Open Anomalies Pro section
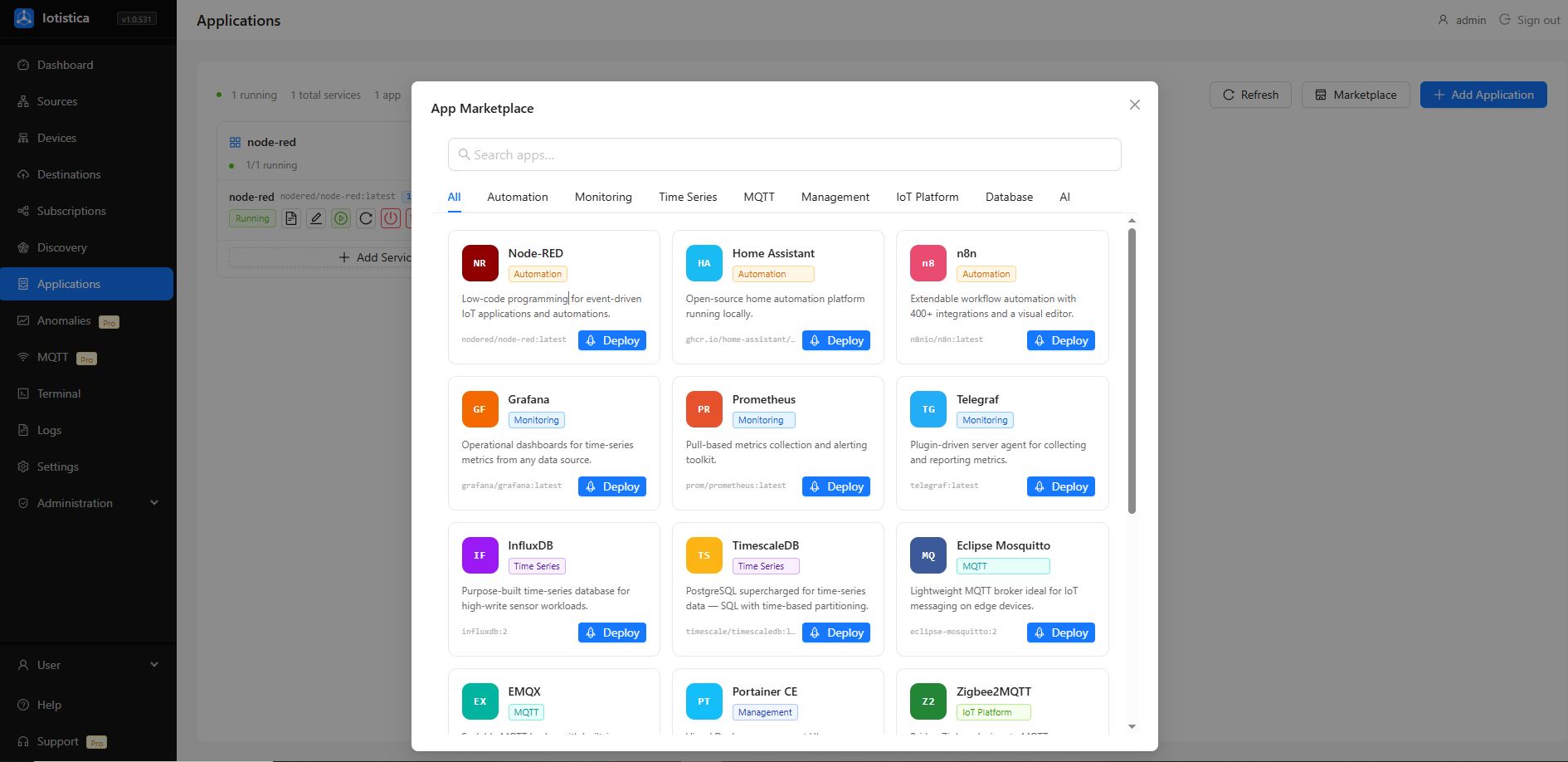Image resolution: width=1568 pixels, height=762 pixels. (x=87, y=320)
